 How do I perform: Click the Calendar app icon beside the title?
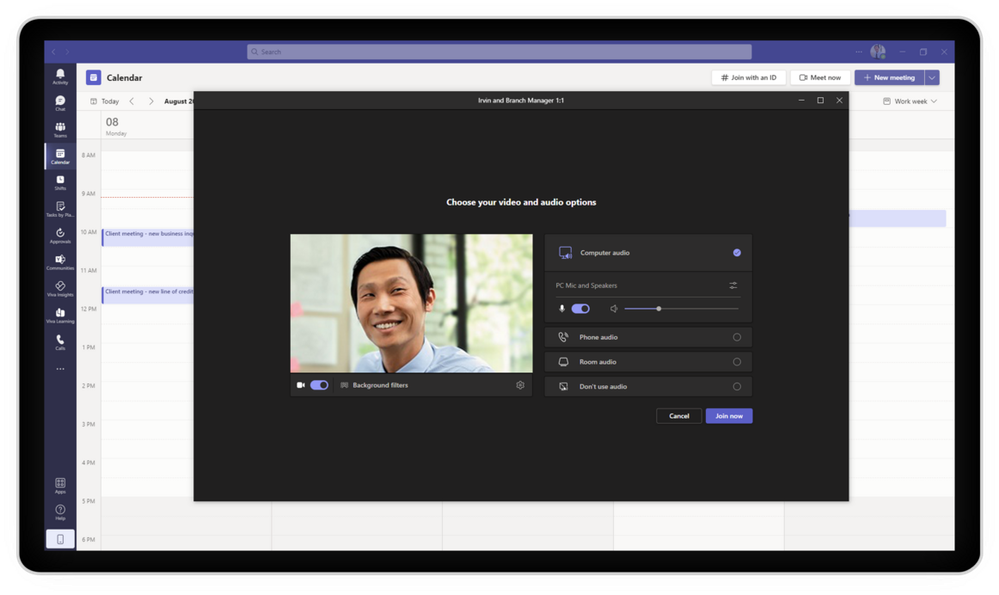[x=93, y=77]
